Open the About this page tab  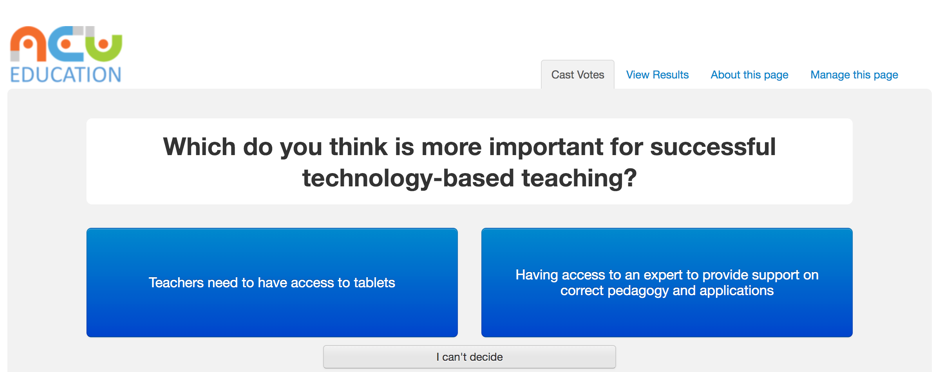coord(749,75)
